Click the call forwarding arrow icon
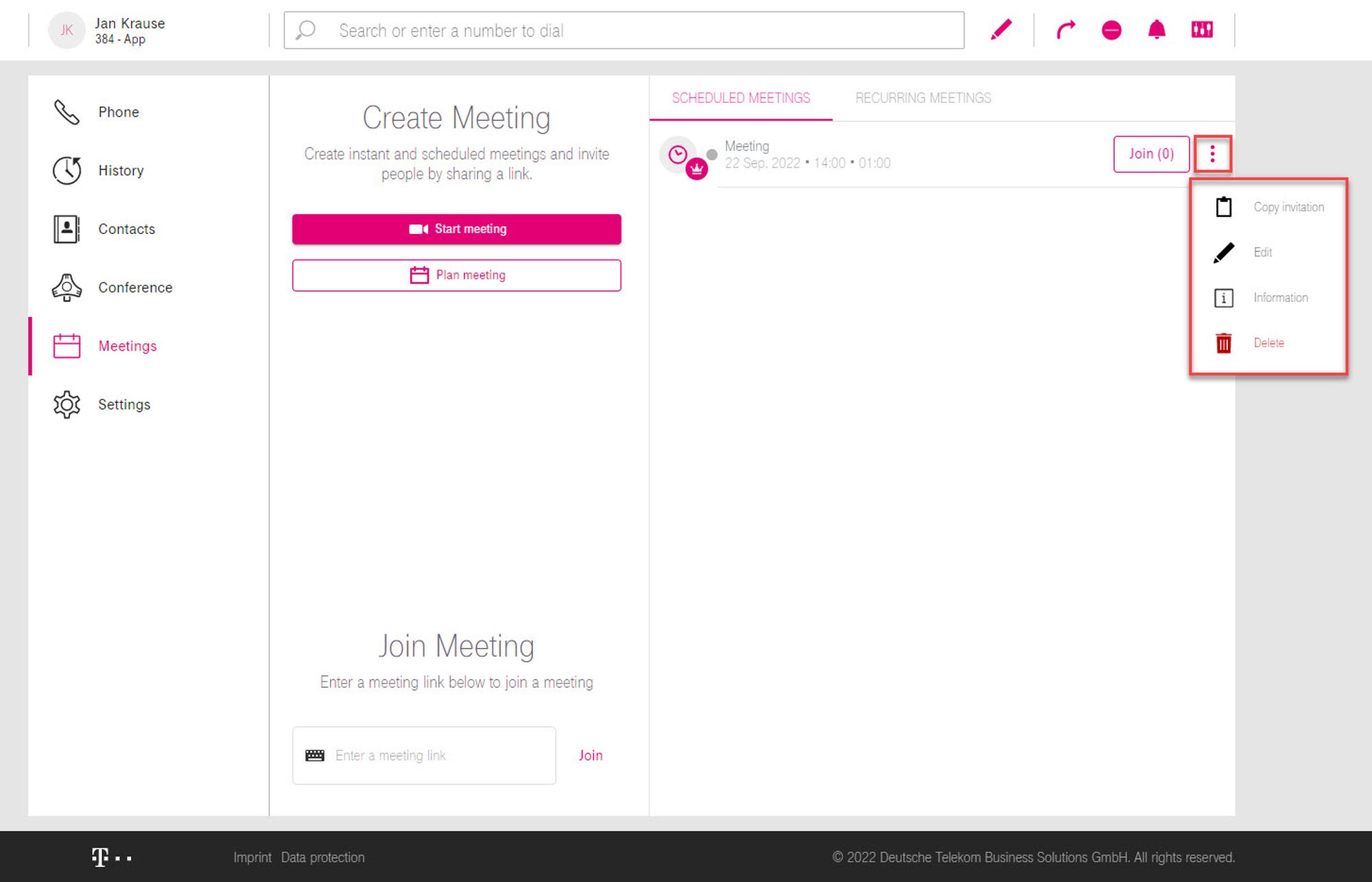 (1065, 30)
